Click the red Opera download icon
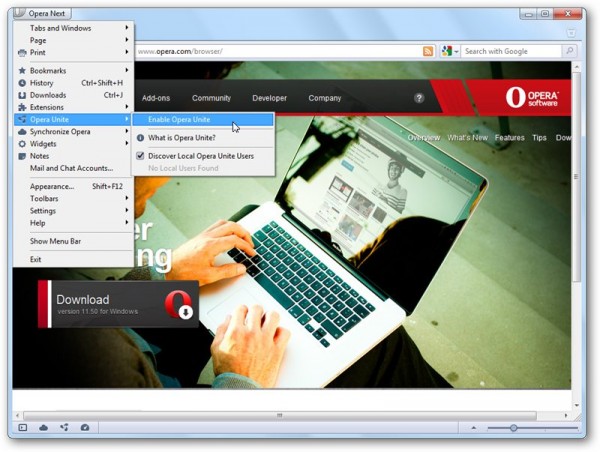Screen dimensions: 600x452 click(x=178, y=304)
